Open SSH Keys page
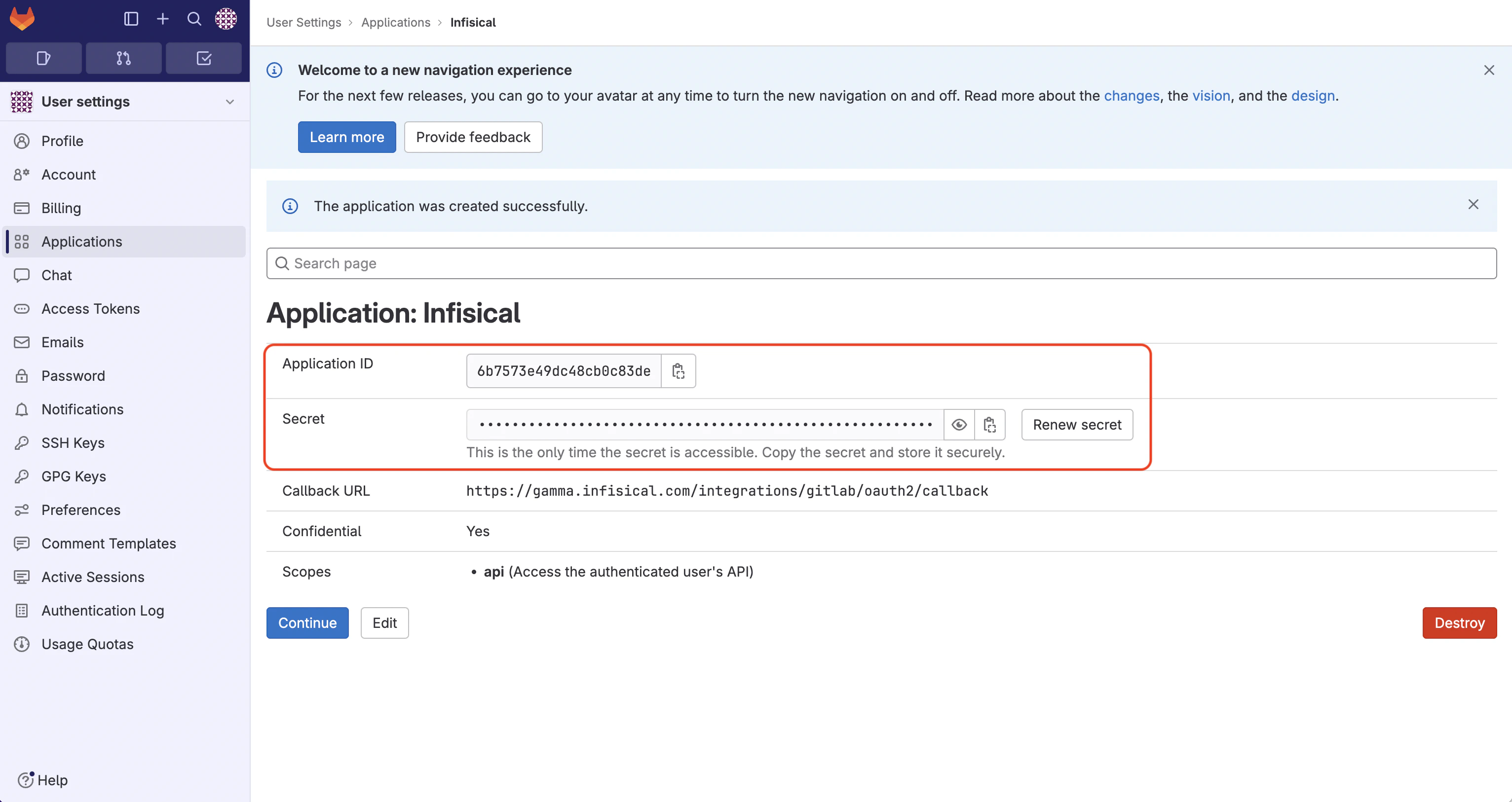This screenshot has height=802, width=1512. pyautogui.click(x=124, y=443)
